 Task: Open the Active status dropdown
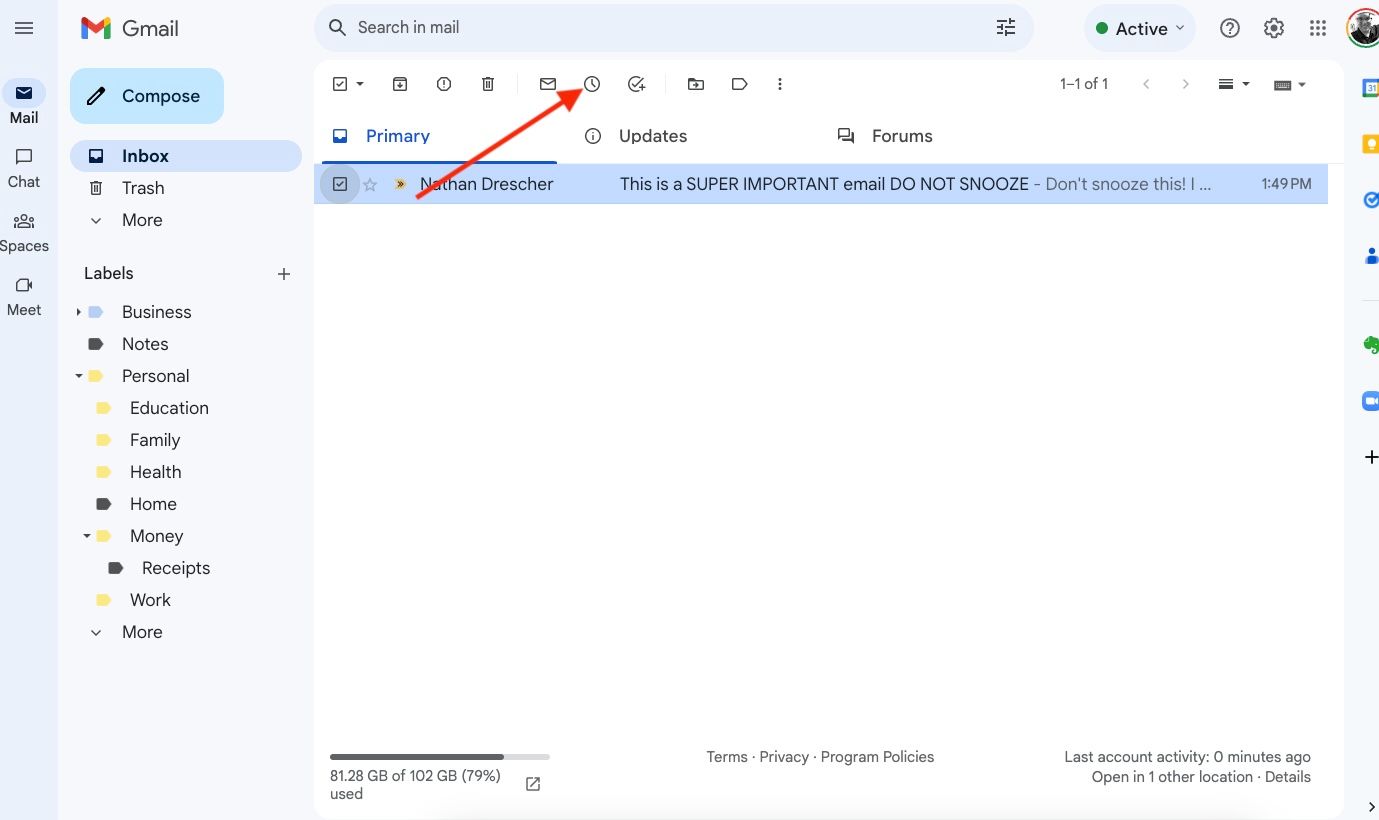[x=1140, y=28]
